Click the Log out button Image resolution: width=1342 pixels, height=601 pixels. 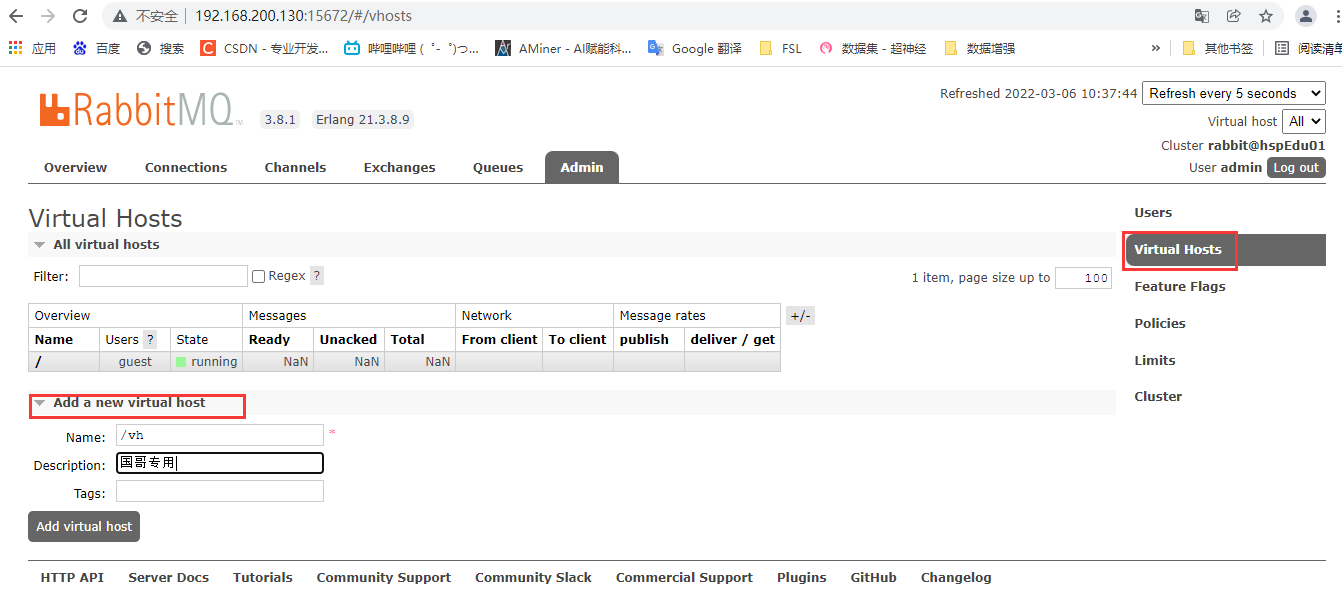[1296, 167]
